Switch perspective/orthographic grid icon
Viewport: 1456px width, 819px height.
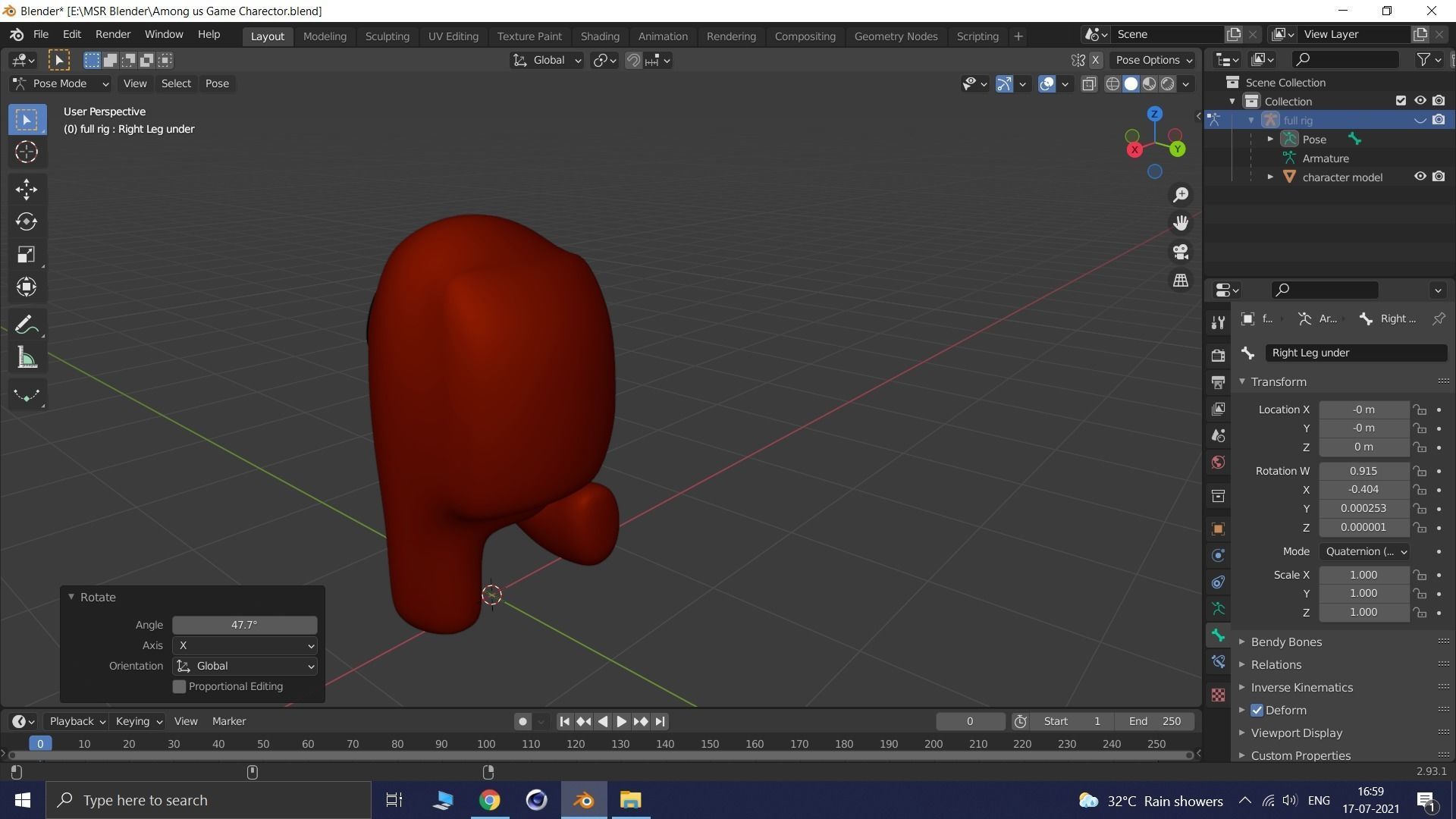coord(1181,281)
